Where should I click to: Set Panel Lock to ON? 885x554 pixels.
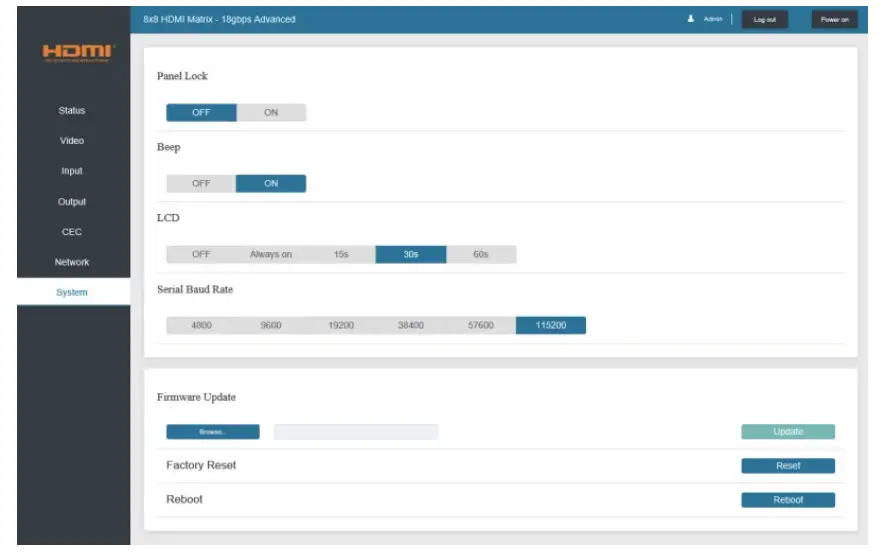[271, 113]
